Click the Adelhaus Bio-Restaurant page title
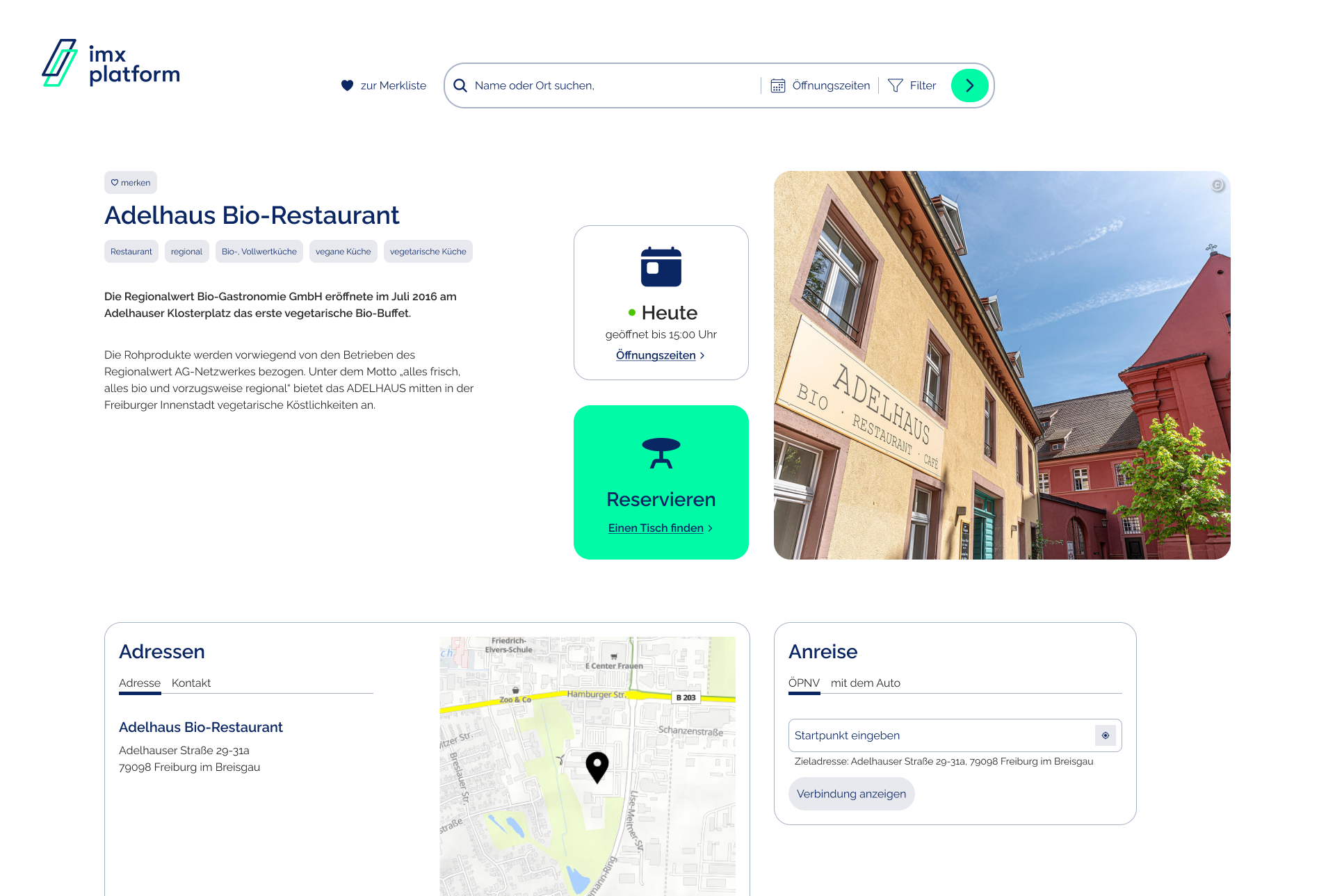Viewport: 1335px width, 896px height. 252,215
